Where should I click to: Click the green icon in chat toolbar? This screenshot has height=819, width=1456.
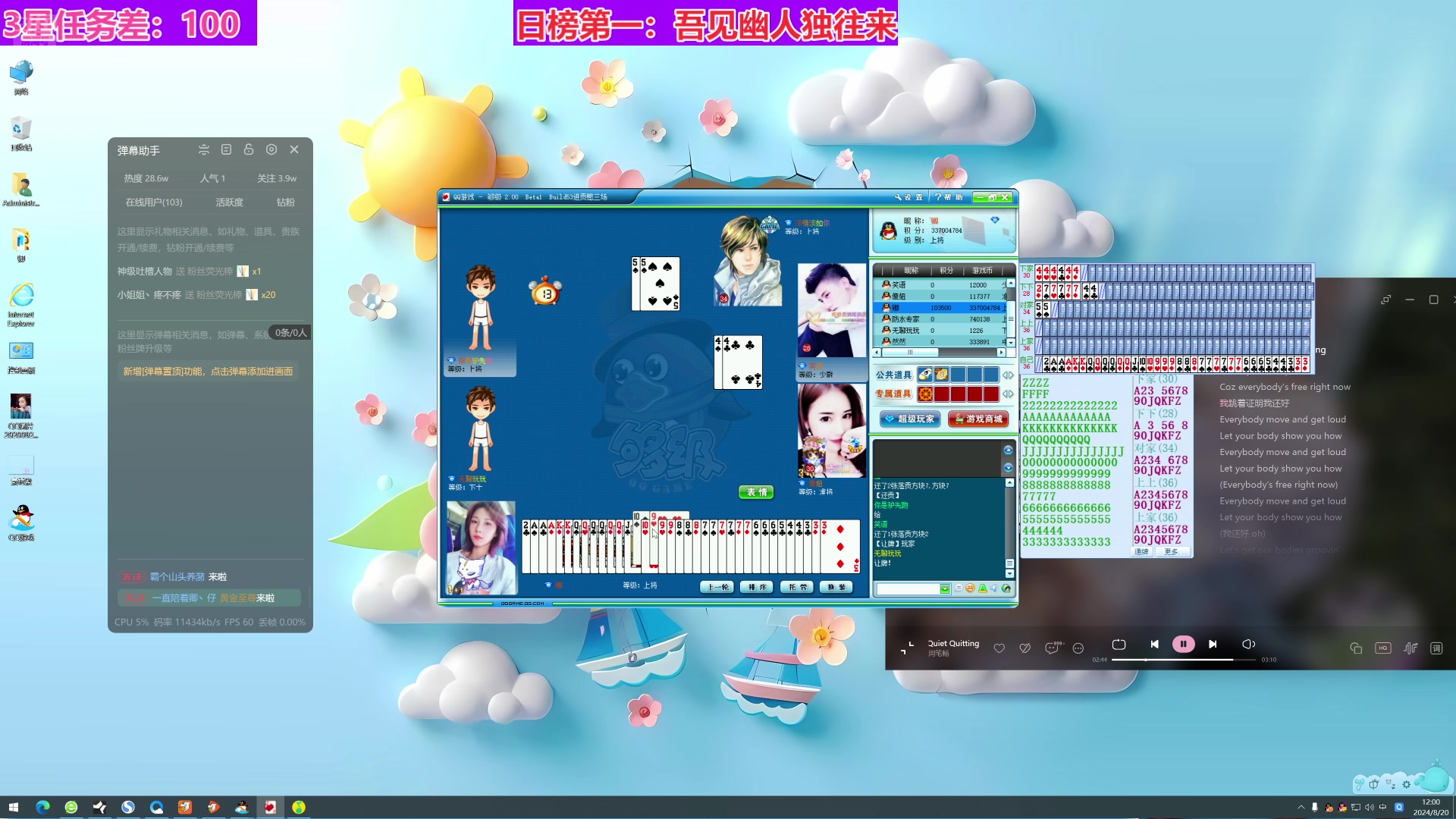[983, 588]
